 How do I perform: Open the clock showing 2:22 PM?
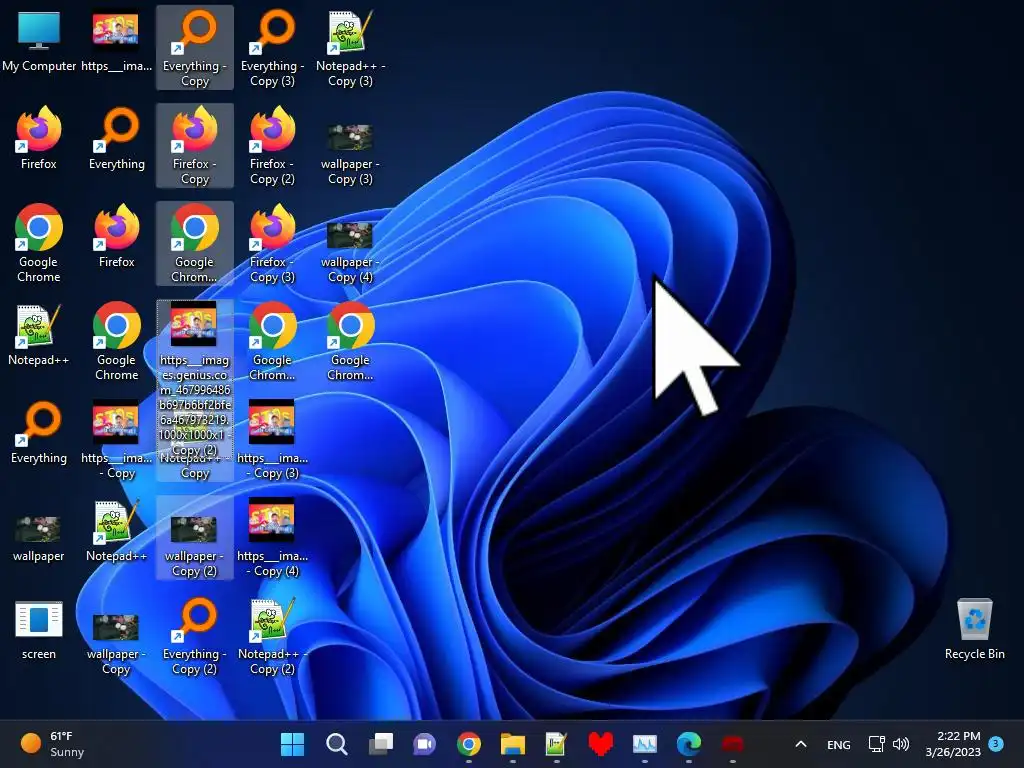point(953,744)
